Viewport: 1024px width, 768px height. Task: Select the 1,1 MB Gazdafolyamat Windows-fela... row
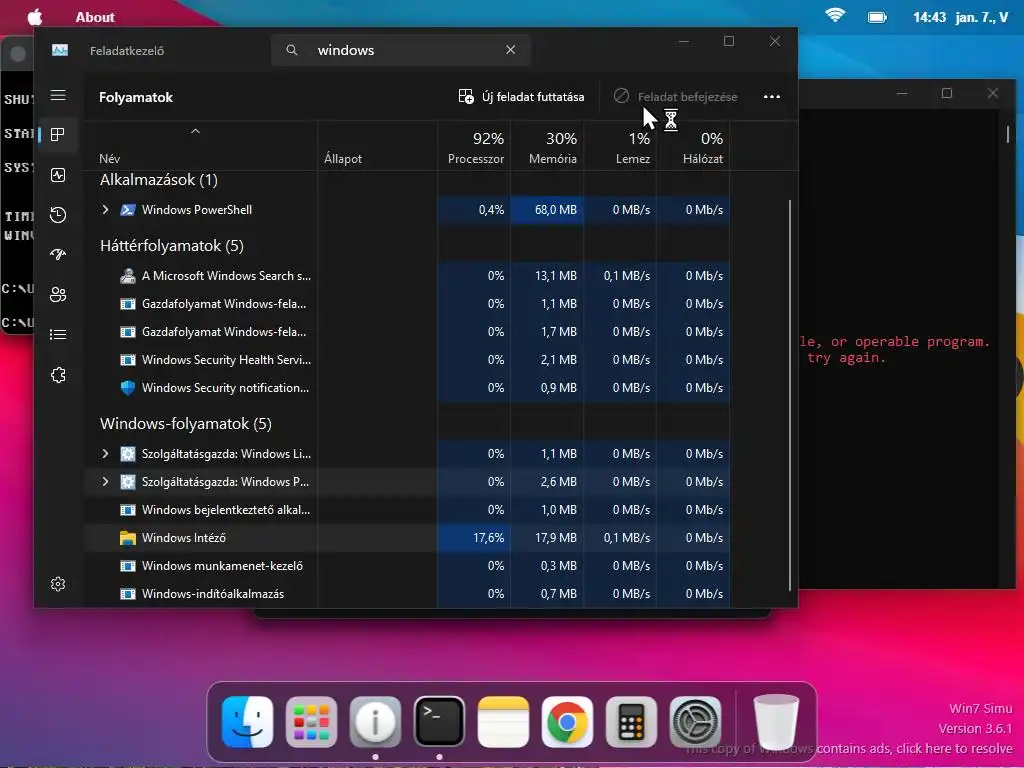click(407, 304)
